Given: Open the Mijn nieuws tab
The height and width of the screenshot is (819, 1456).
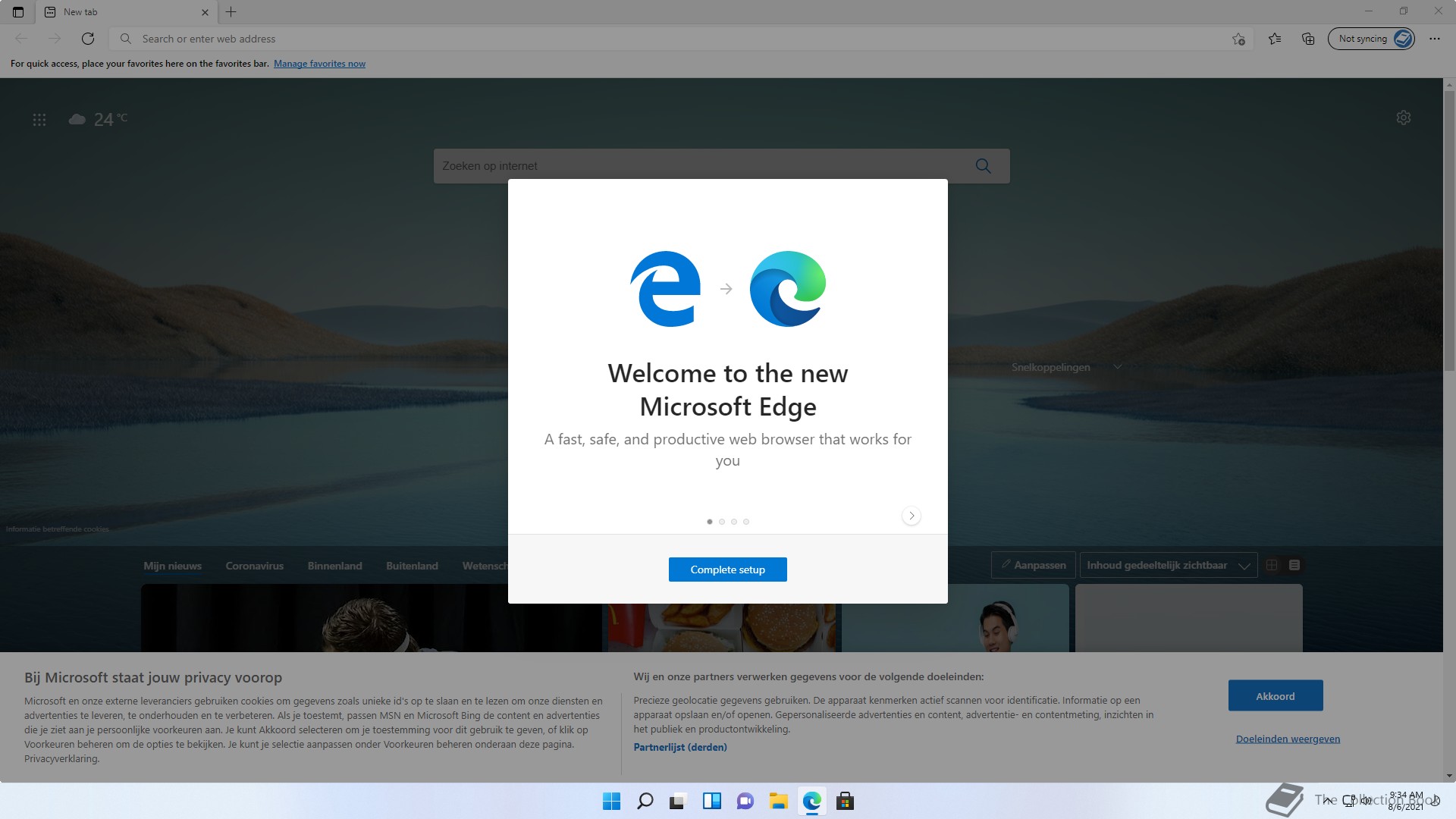Looking at the screenshot, I should tap(172, 566).
